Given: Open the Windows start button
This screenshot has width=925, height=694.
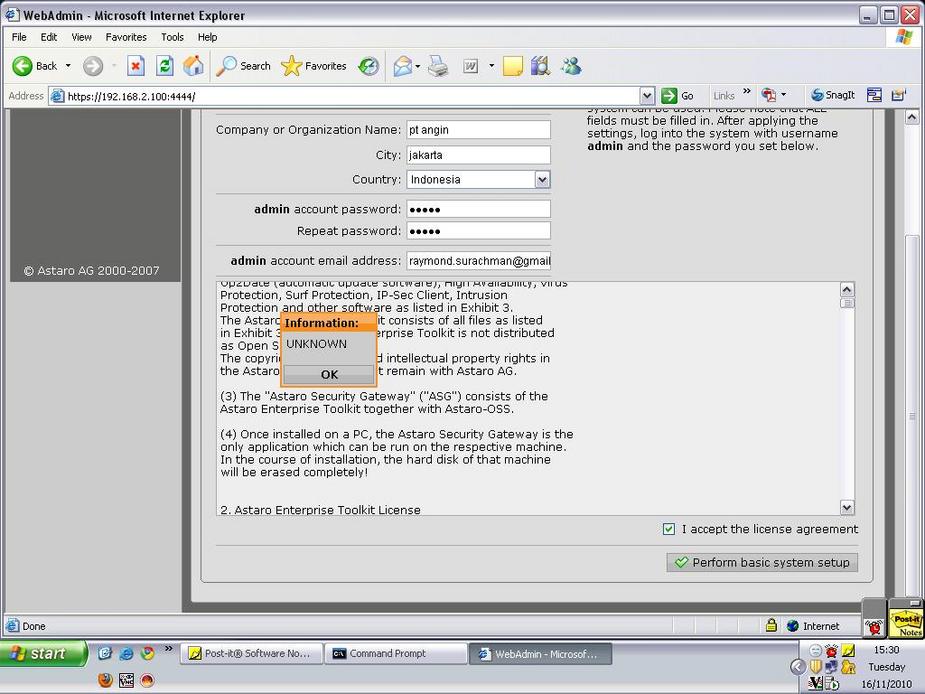Looking at the screenshot, I should (x=43, y=654).
